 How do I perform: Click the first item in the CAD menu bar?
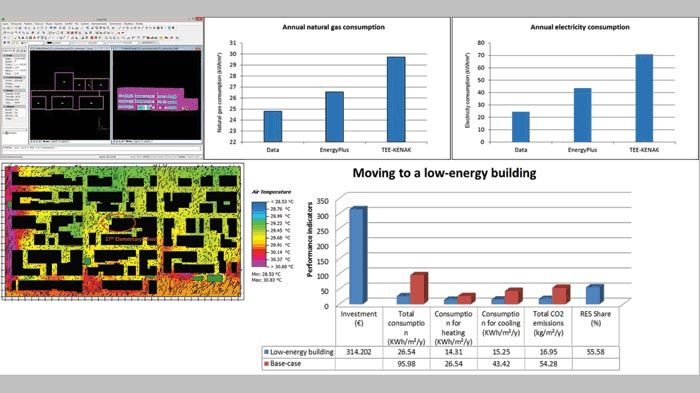pyautogui.click(x=5, y=24)
